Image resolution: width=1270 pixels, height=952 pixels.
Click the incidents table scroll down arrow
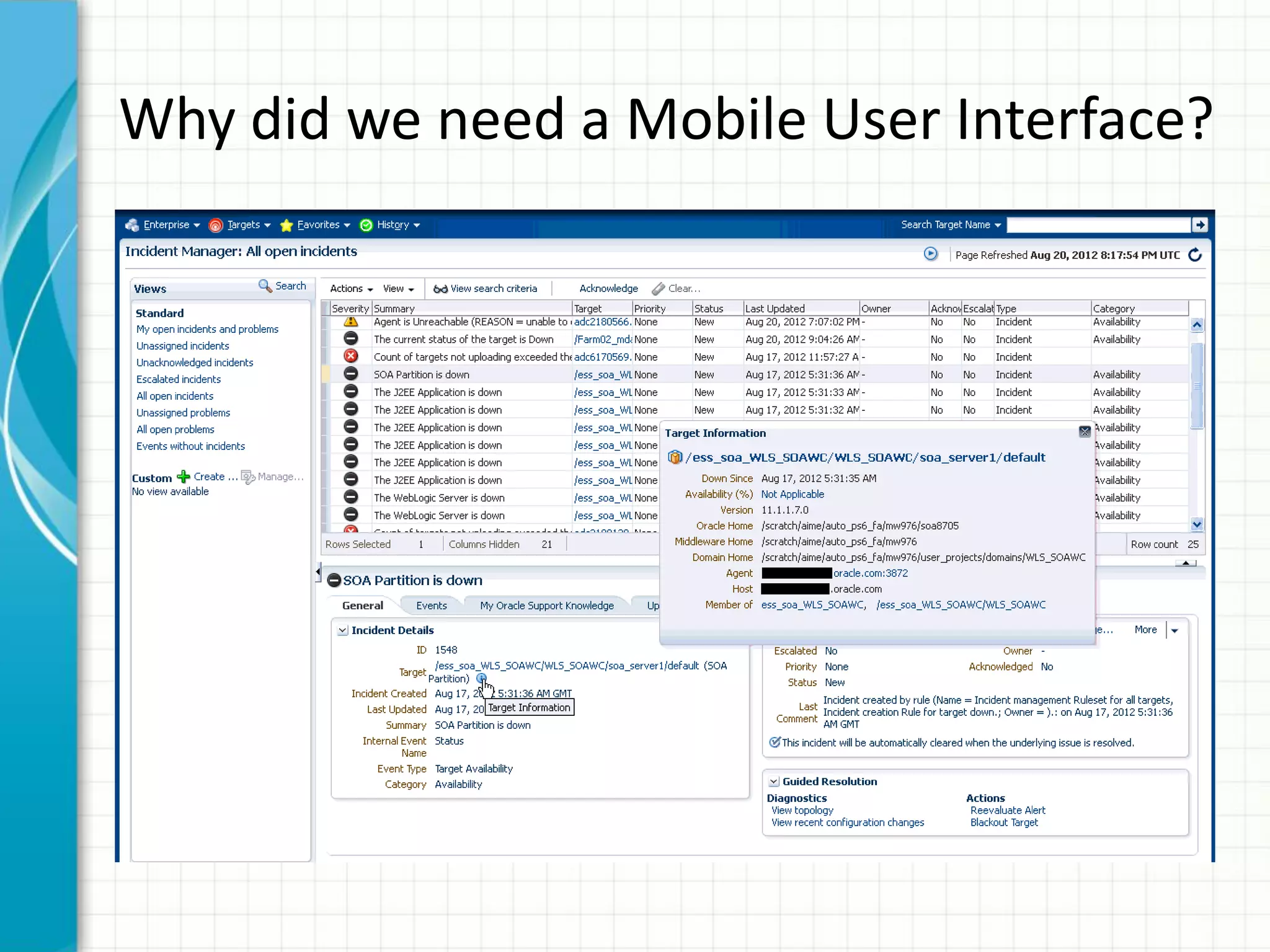(1197, 524)
